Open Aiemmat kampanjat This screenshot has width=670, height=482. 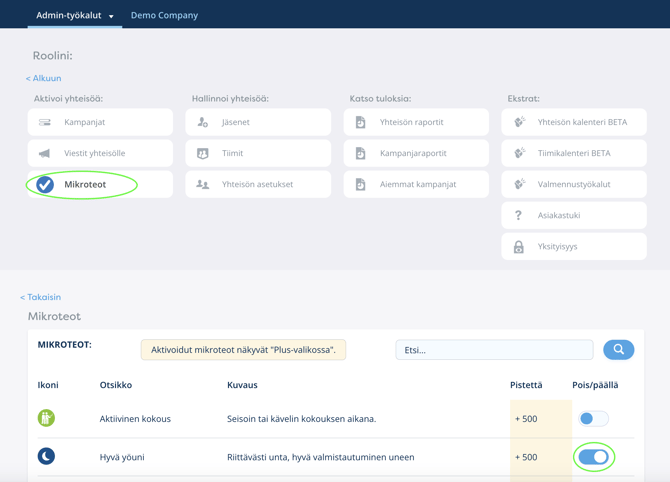[416, 185]
